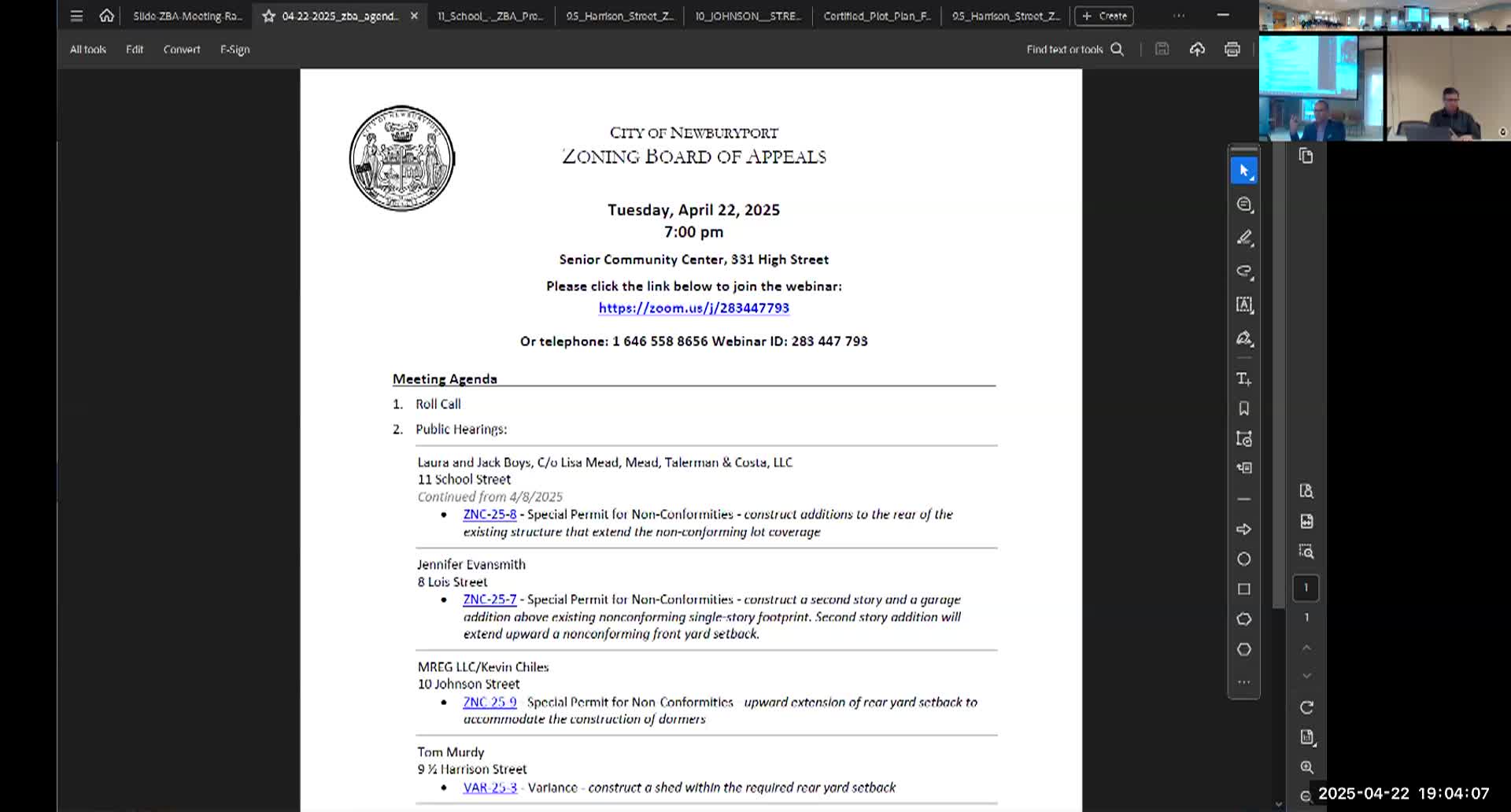Choose the add text tool
This screenshot has width=1511, height=812.
point(1243,379)
